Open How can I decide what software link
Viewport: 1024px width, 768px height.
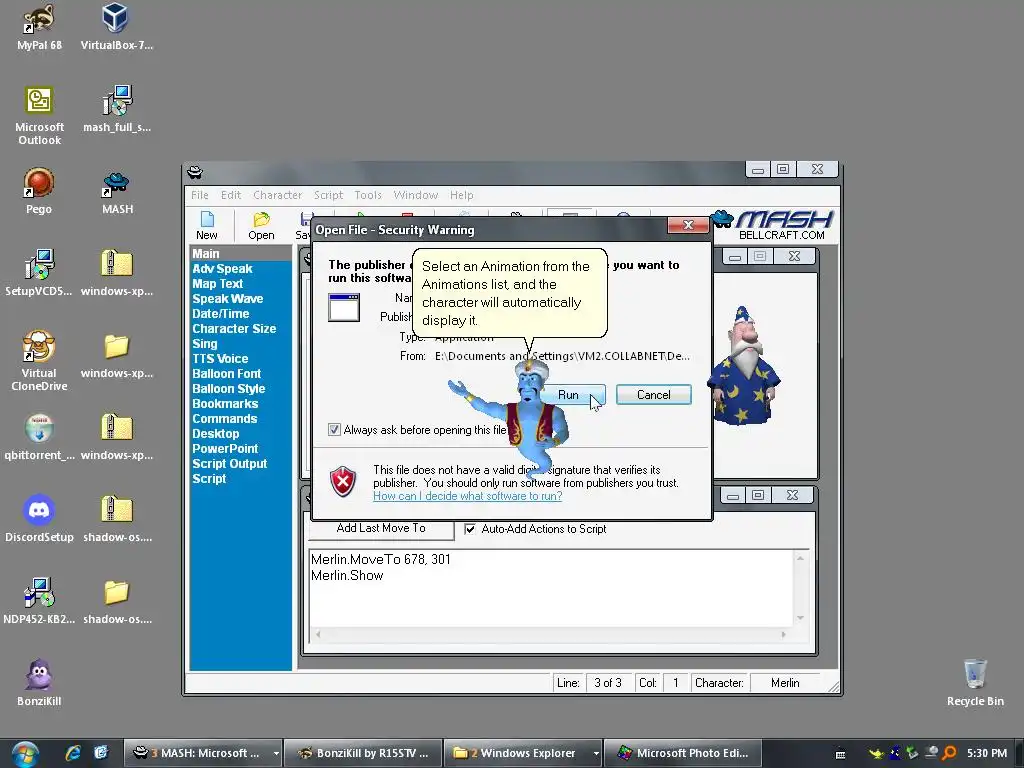(x=468, y=496)
